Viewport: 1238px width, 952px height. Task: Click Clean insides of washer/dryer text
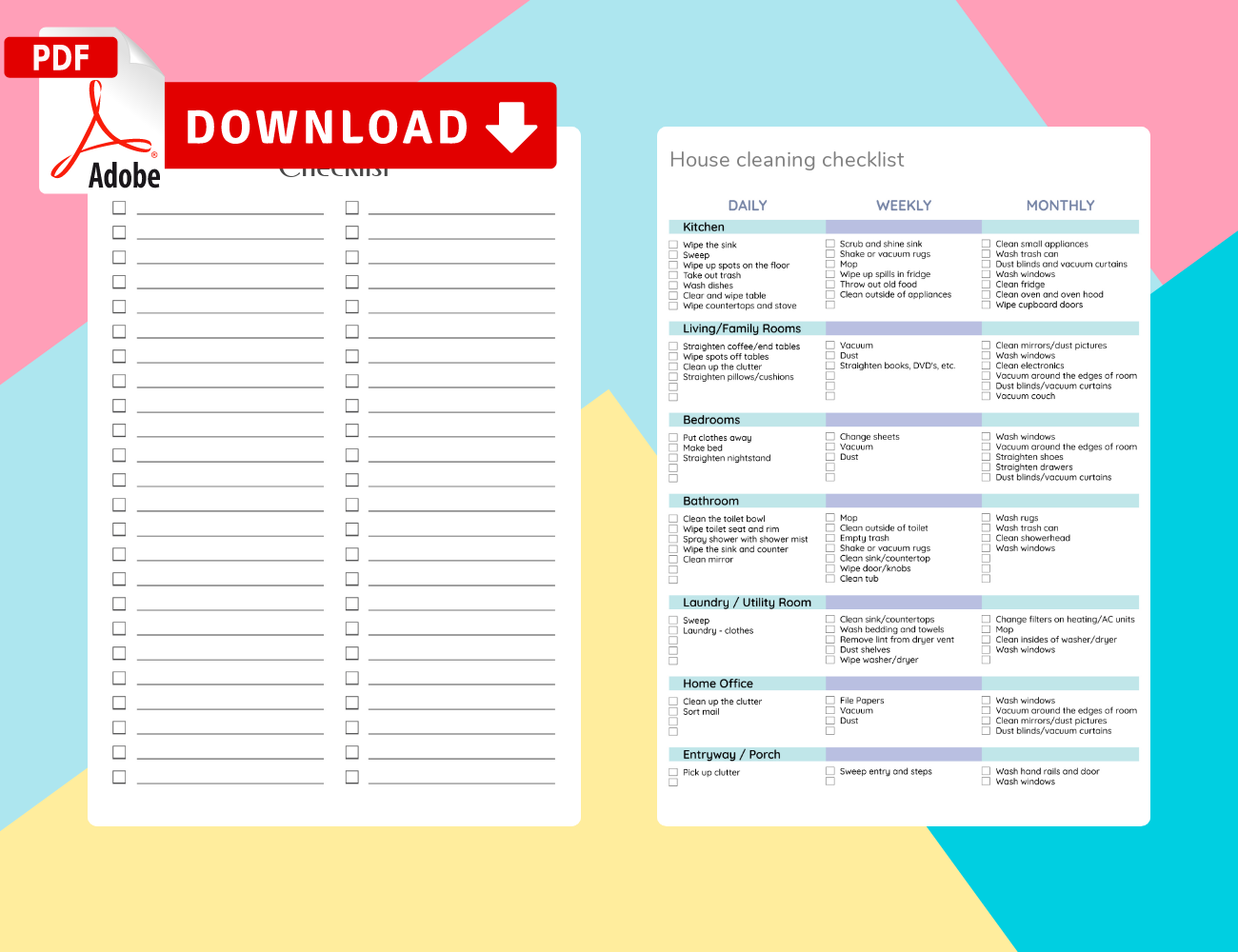1056,640
